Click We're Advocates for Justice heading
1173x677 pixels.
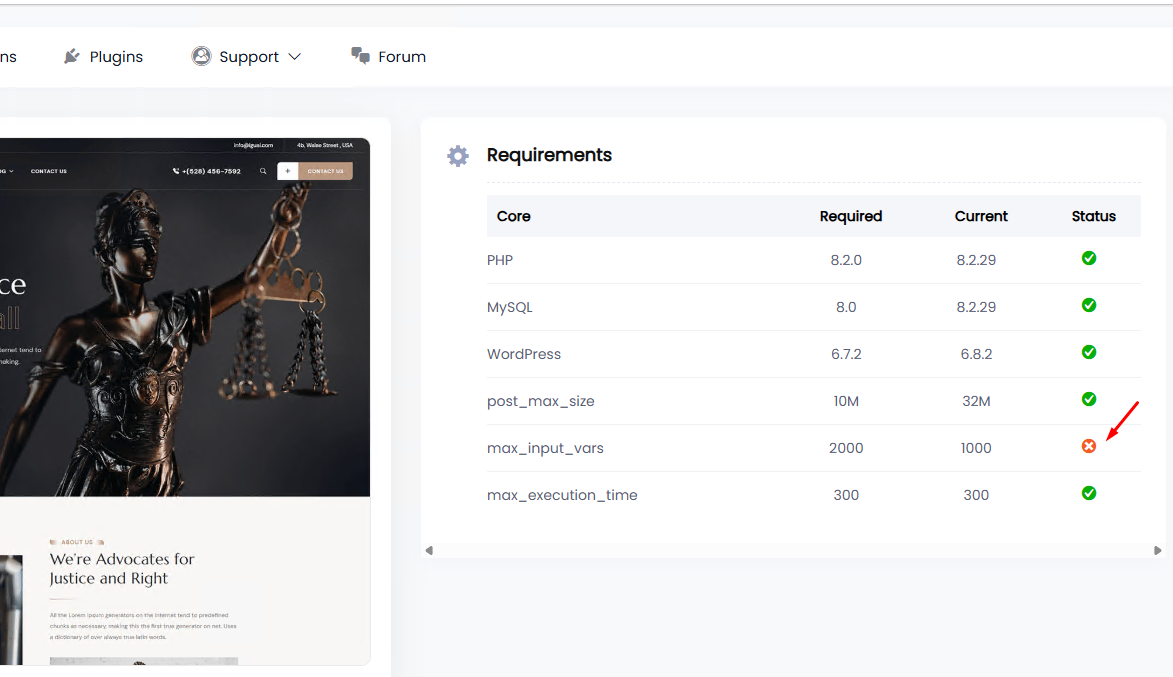tap(122, 569)
